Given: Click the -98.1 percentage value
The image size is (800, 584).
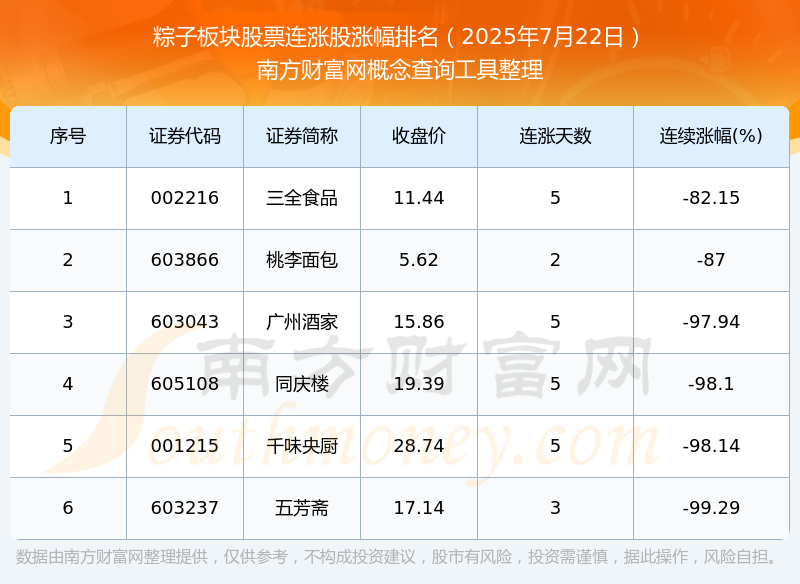Looking at the screenshot, I should [711, 384].
